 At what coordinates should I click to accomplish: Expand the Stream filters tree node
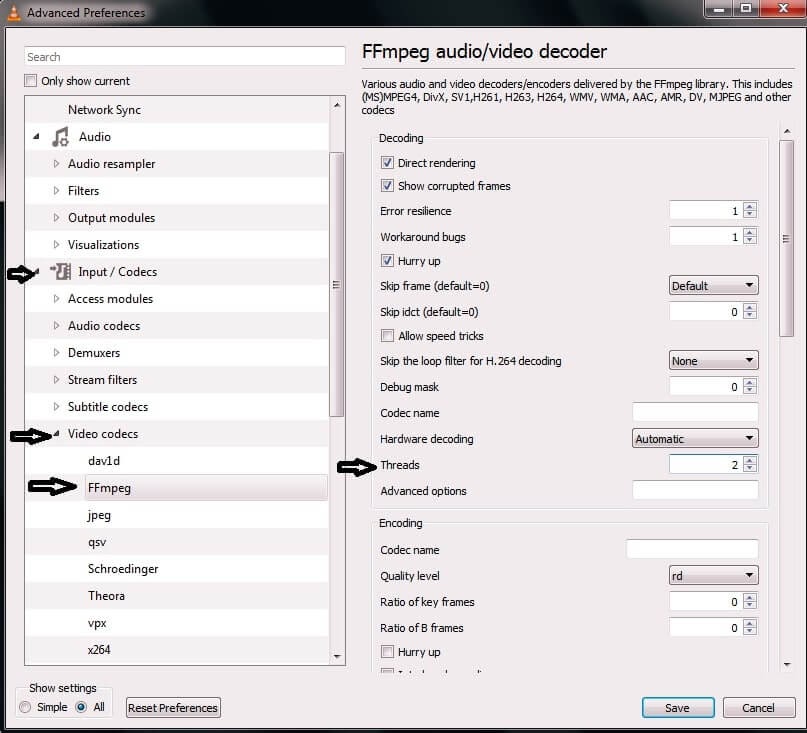click(x=56, y=379)
